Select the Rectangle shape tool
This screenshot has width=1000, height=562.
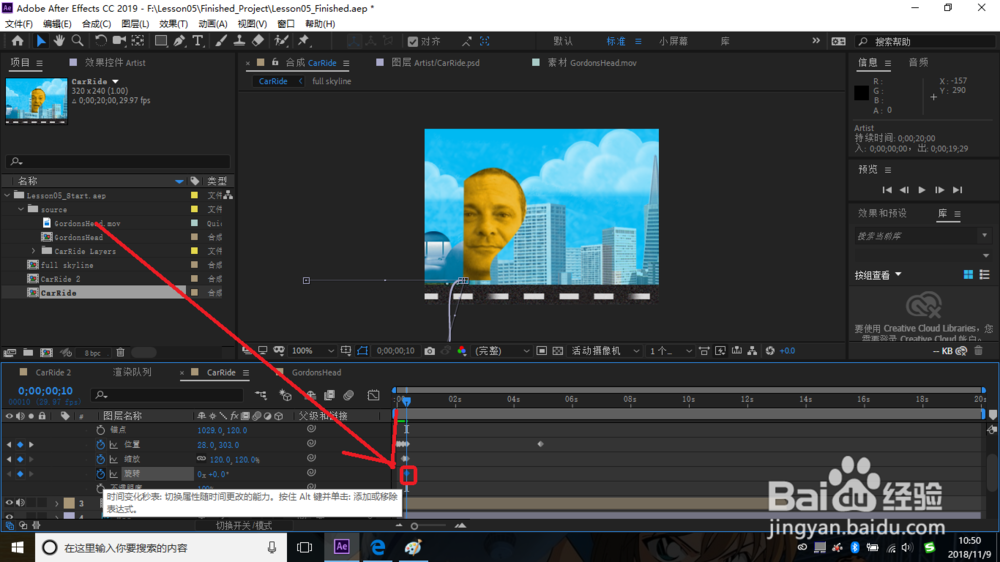coord(161,41)
